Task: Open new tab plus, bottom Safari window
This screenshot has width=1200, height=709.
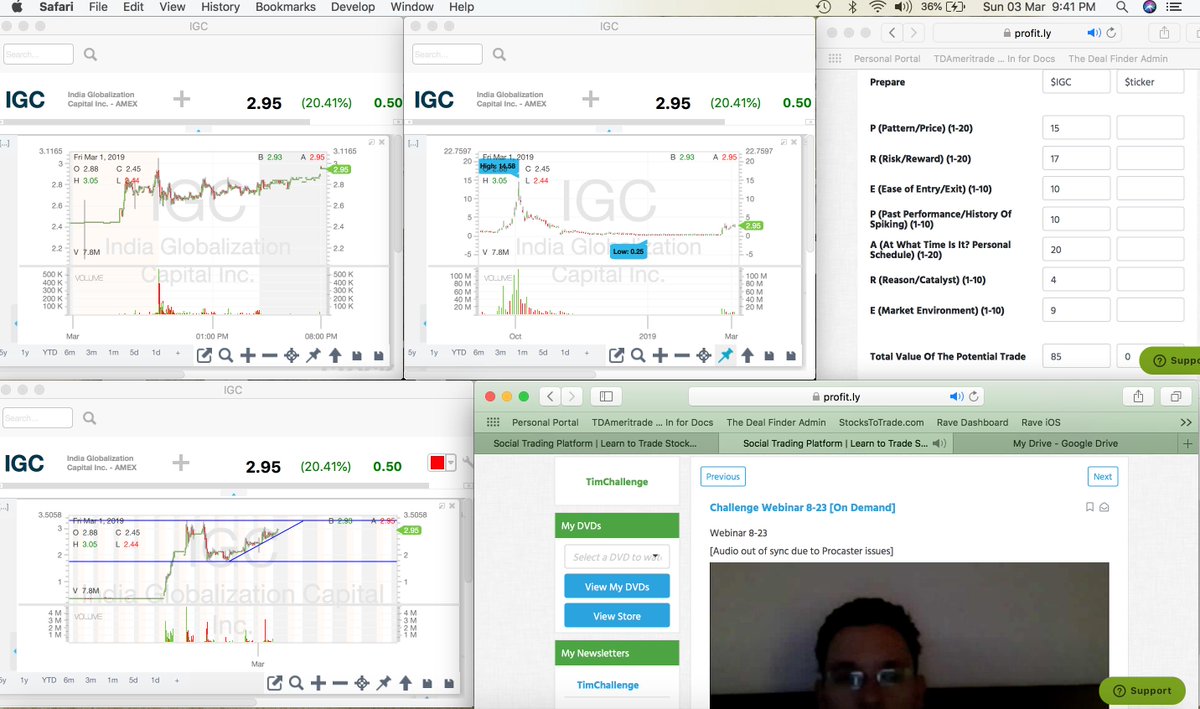Action: click(x=1188, y=443)
